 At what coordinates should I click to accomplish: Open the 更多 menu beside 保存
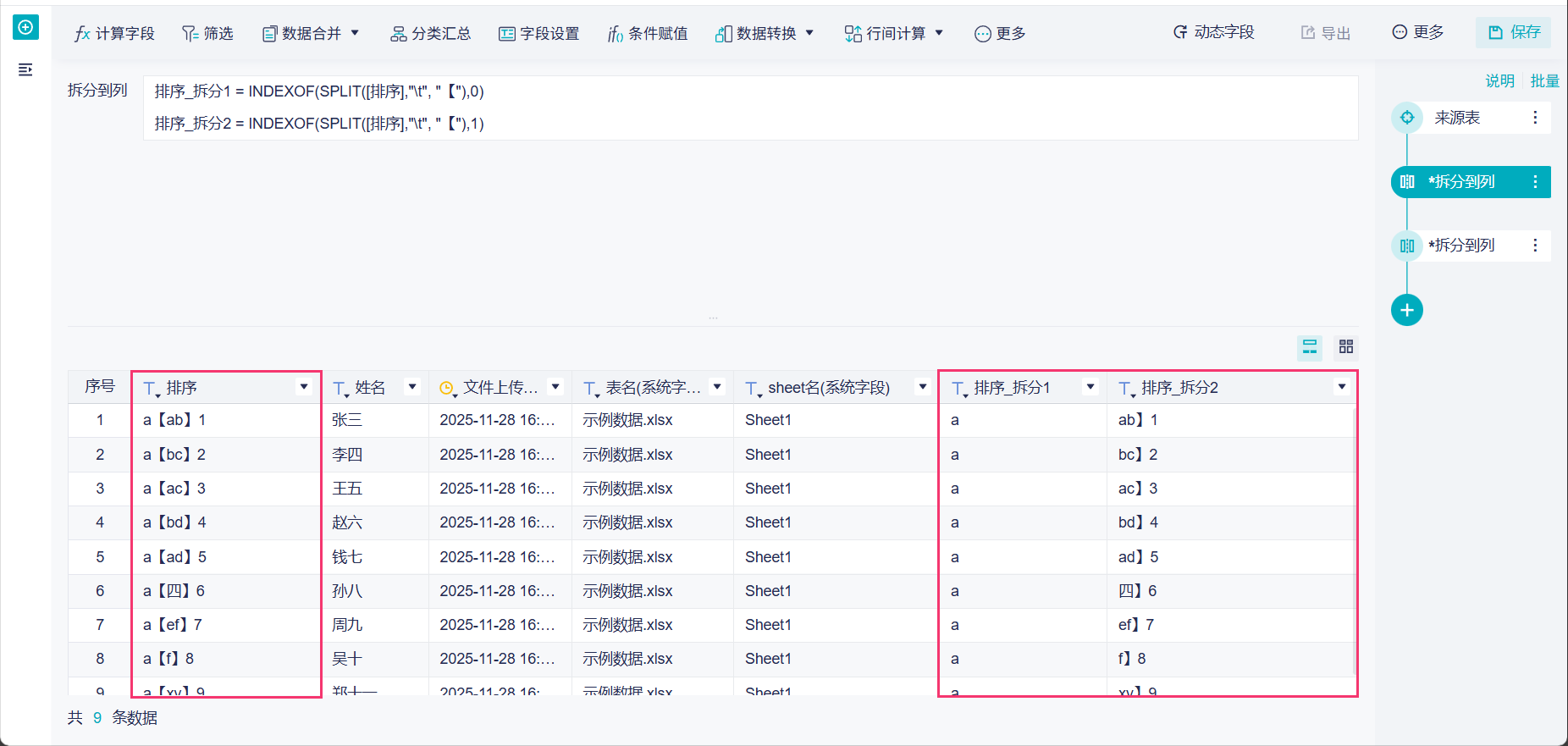tap(1418, 32)
